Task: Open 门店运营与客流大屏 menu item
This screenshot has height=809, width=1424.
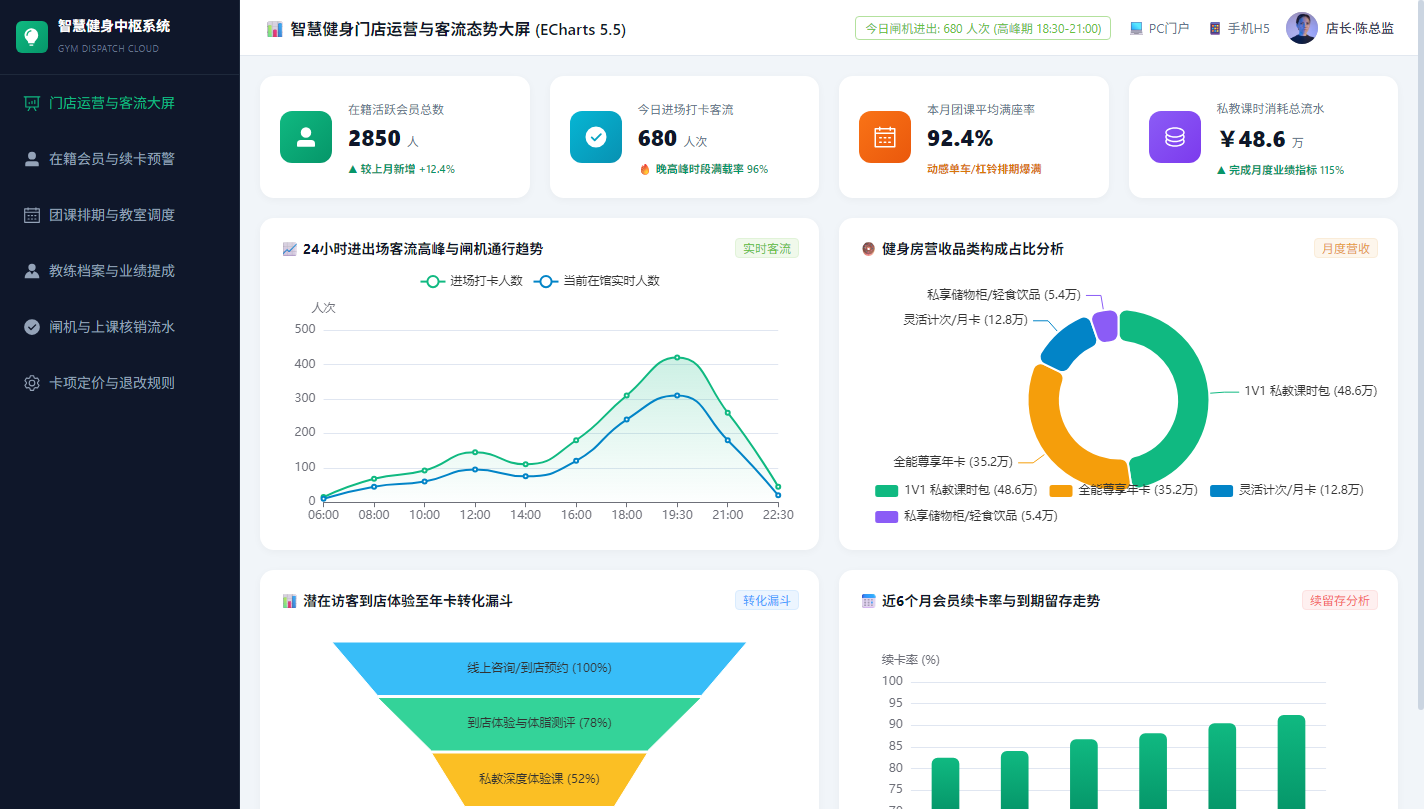Action: tap(120, 103)
